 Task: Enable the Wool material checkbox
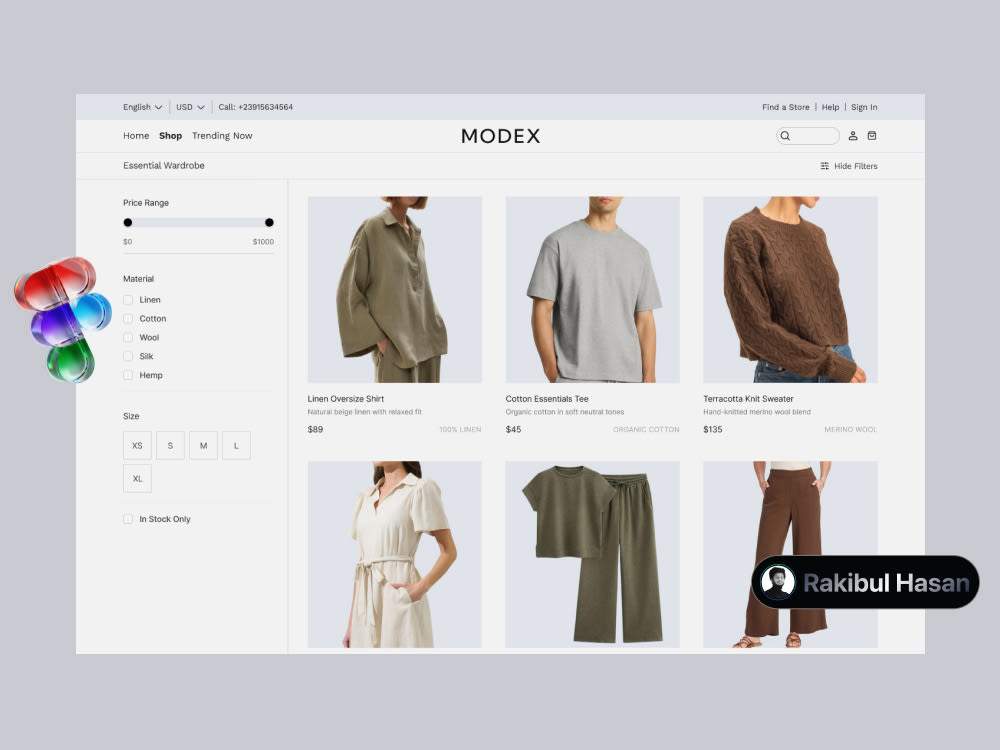coord(128,337)
